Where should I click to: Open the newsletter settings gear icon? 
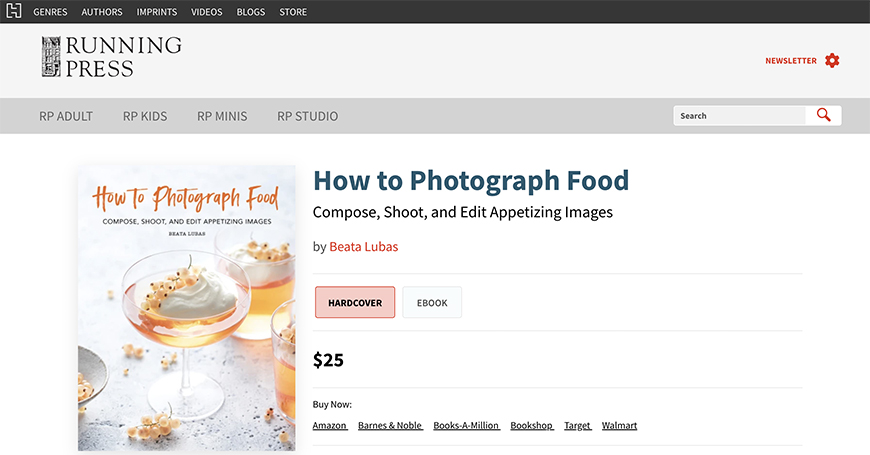(832, 60)
